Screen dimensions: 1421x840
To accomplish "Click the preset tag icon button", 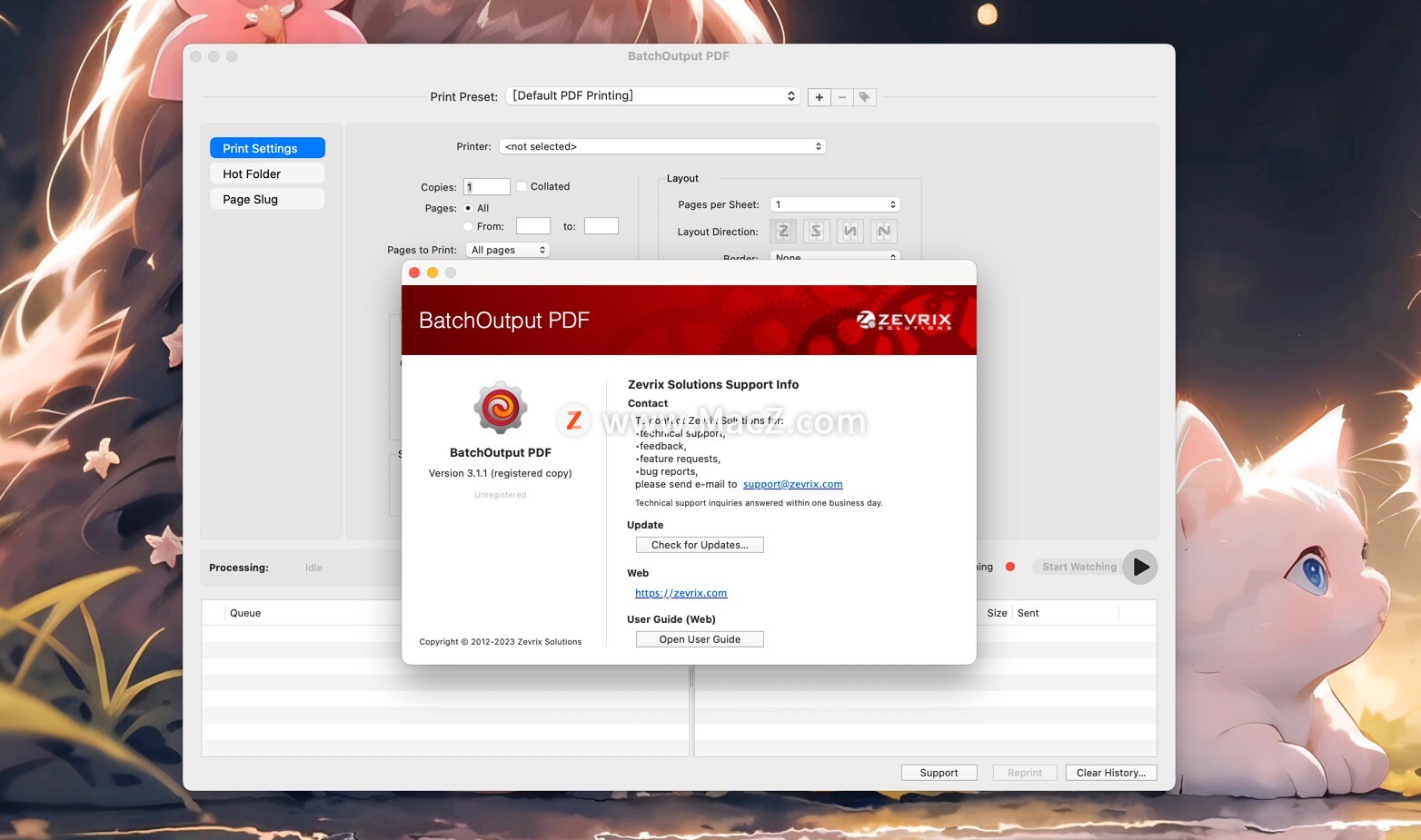I will [865, 97].
